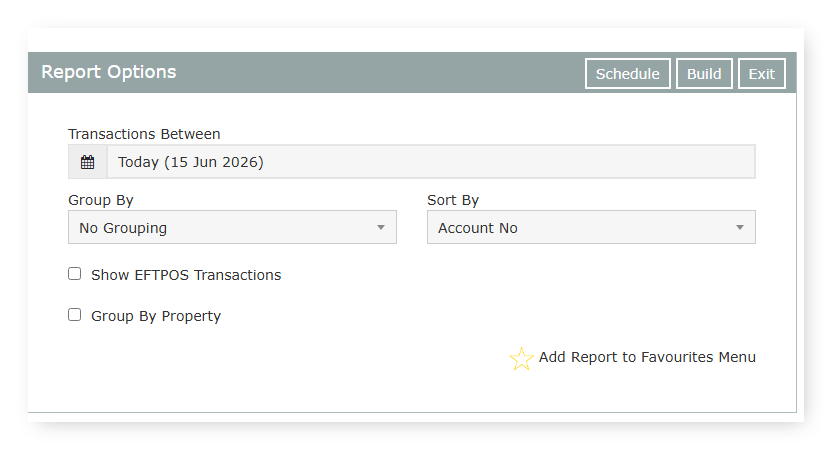Click the yellow favourites star icon

pos(521,359)
